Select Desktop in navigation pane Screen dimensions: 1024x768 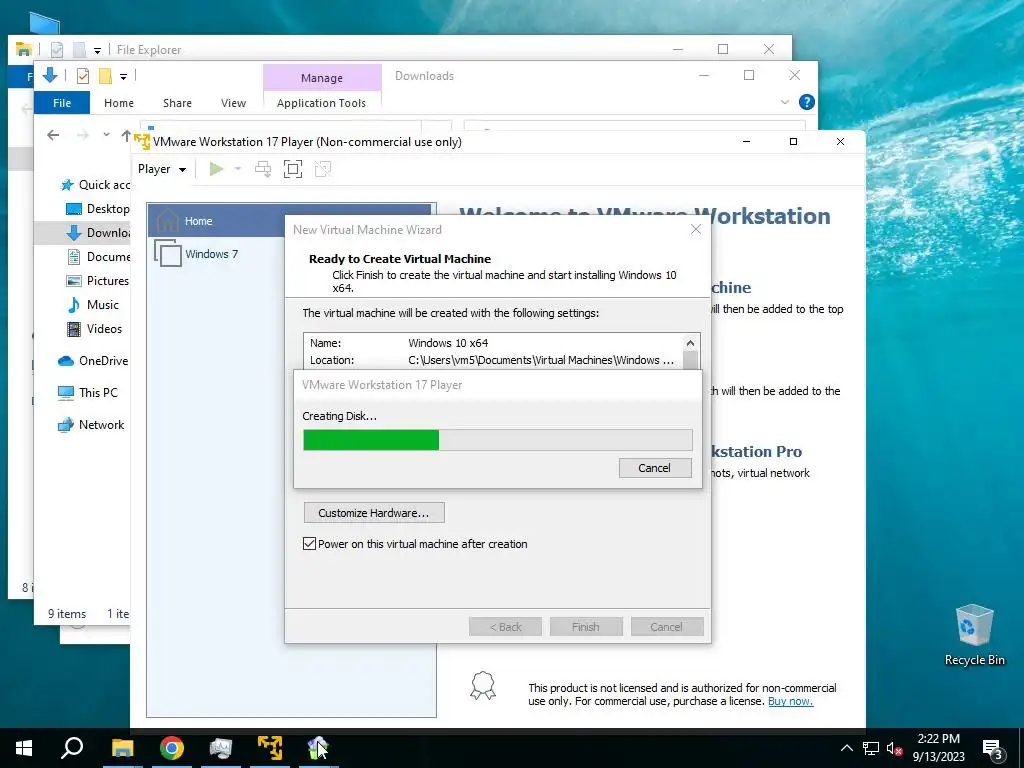tap(98, 209)
